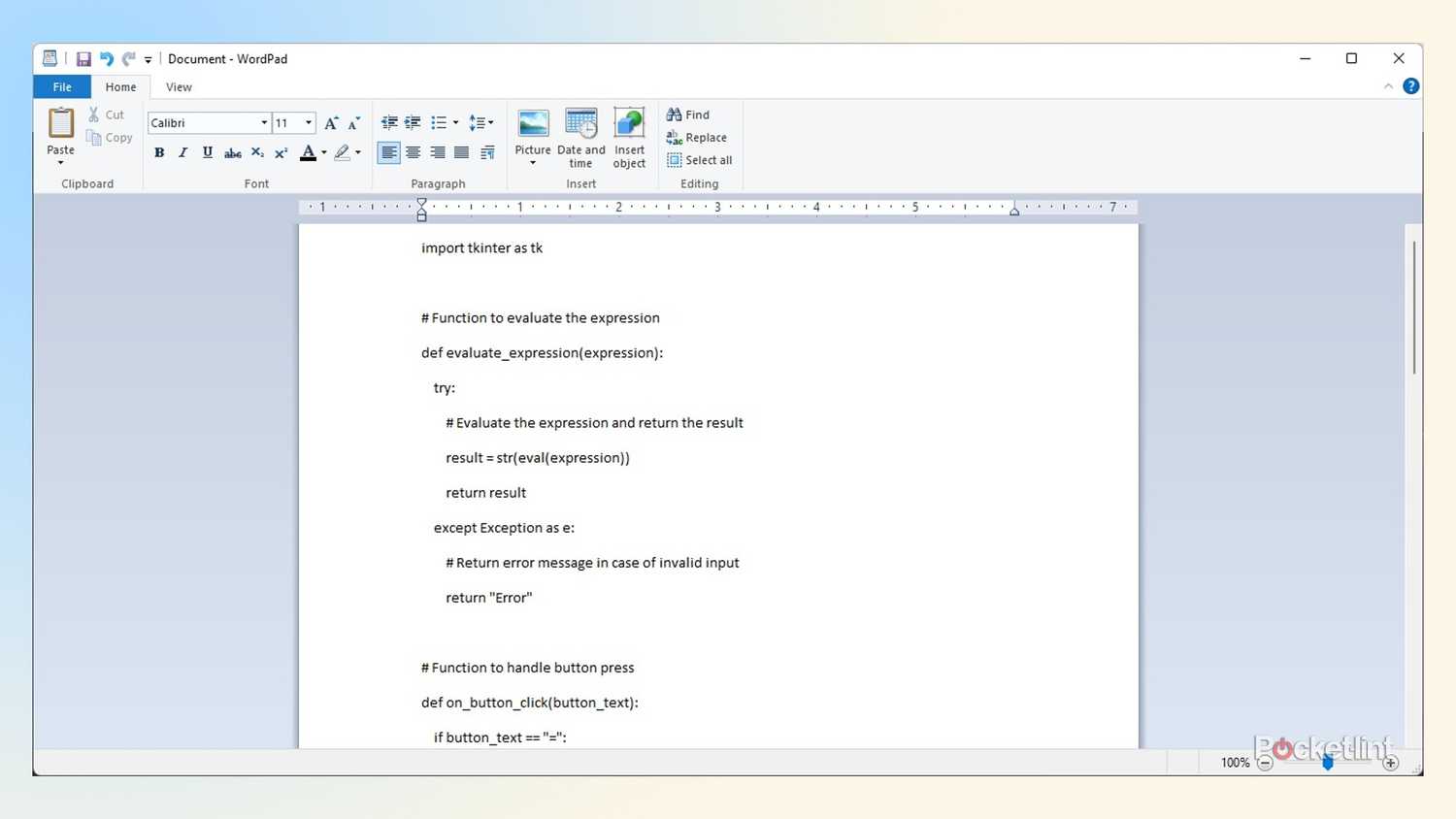This screenshot has width=1456, height=819.
Task: Open the text color picker
Action: pos(324,152)
